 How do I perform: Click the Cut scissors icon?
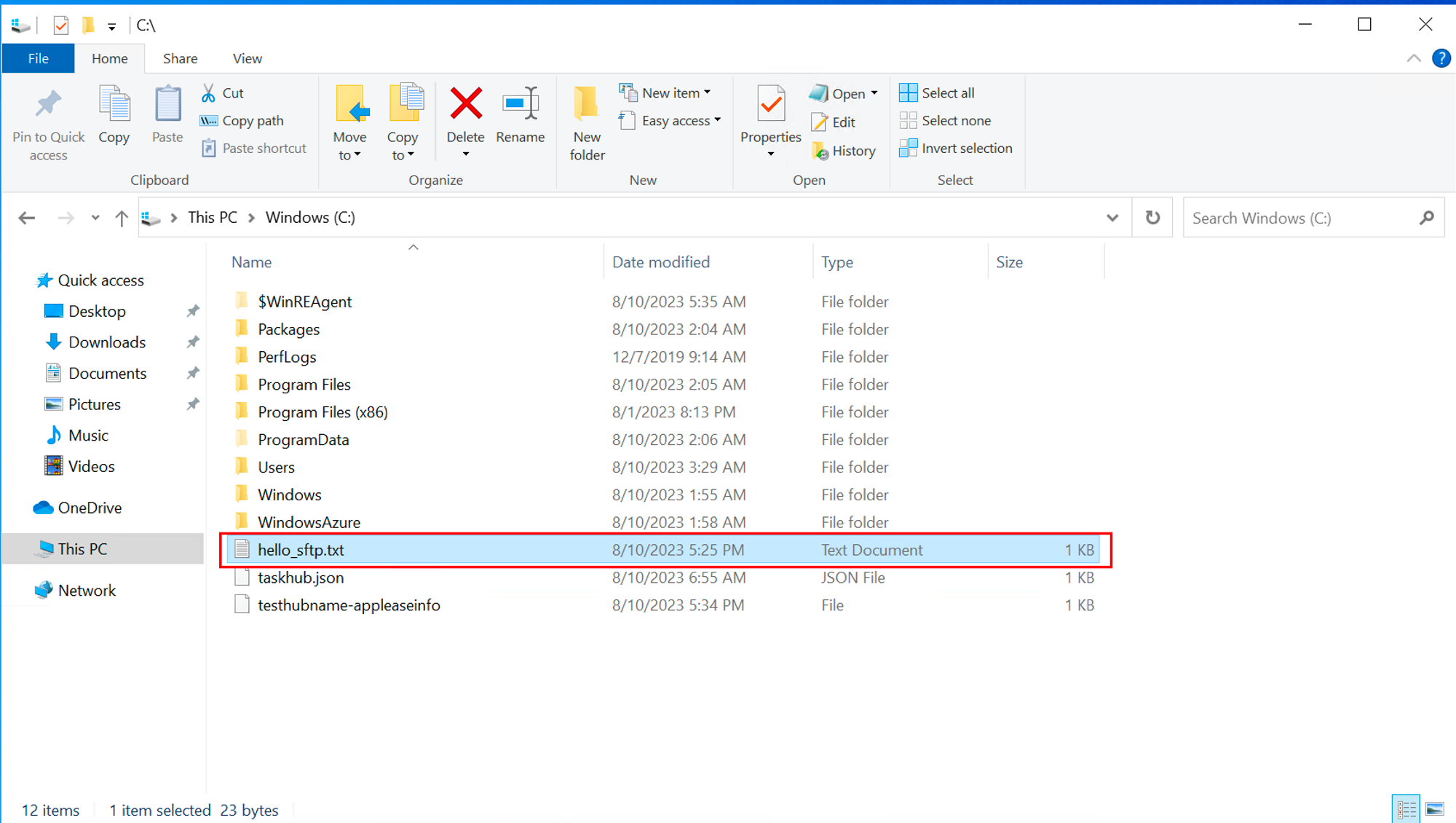coord(209,93)
